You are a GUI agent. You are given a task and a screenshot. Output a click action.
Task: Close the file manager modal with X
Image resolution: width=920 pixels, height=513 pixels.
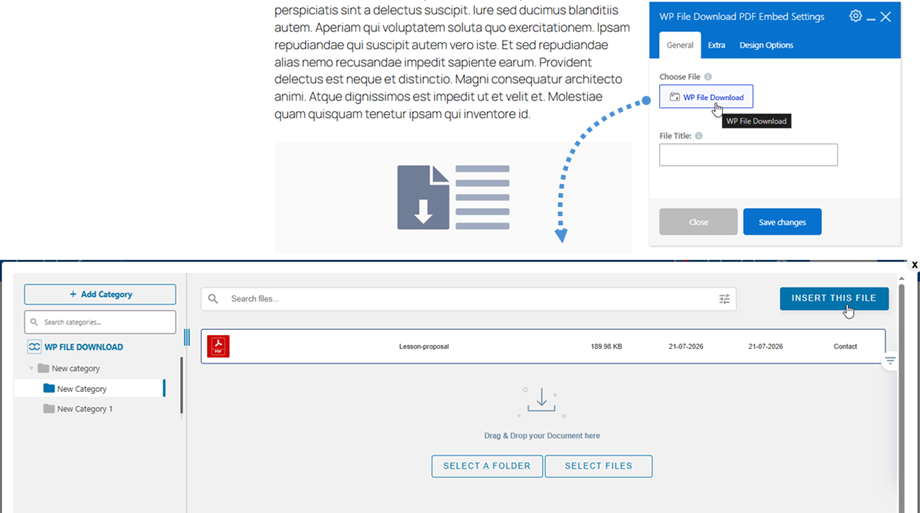coord(914,265)
